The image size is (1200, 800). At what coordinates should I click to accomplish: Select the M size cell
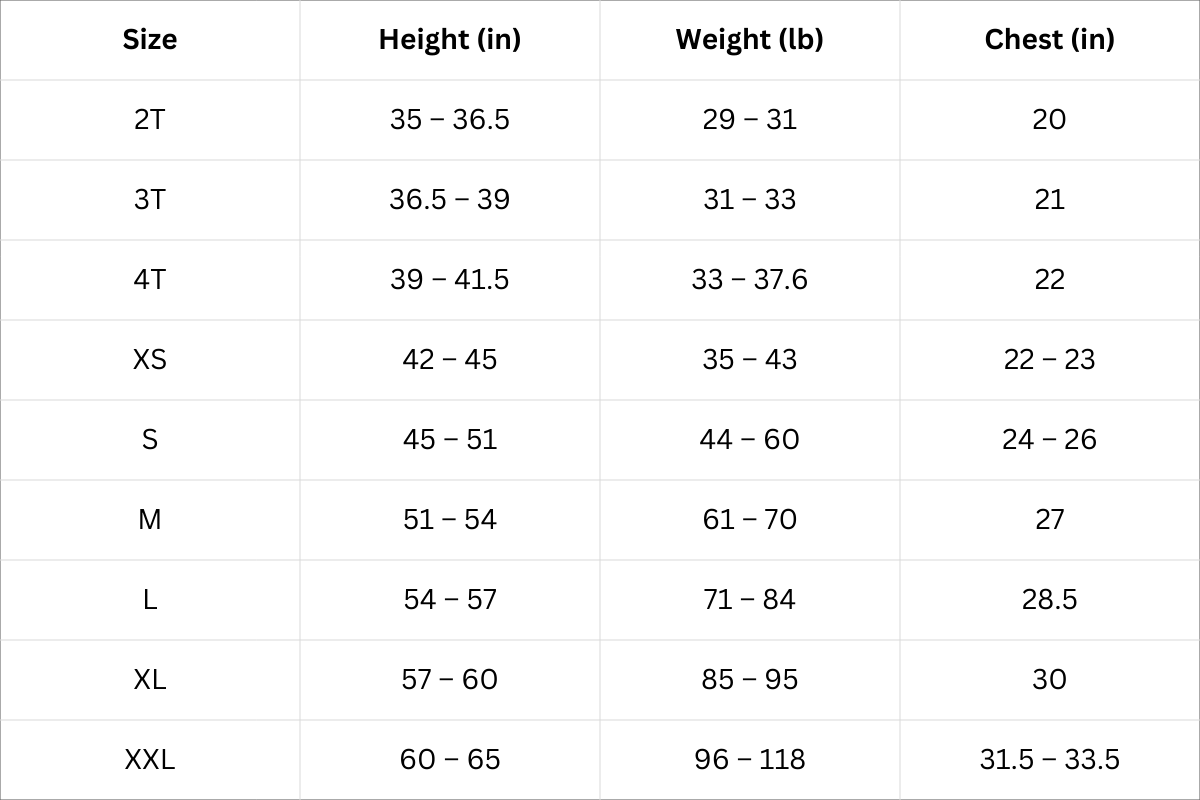click(x=150, y=520)
